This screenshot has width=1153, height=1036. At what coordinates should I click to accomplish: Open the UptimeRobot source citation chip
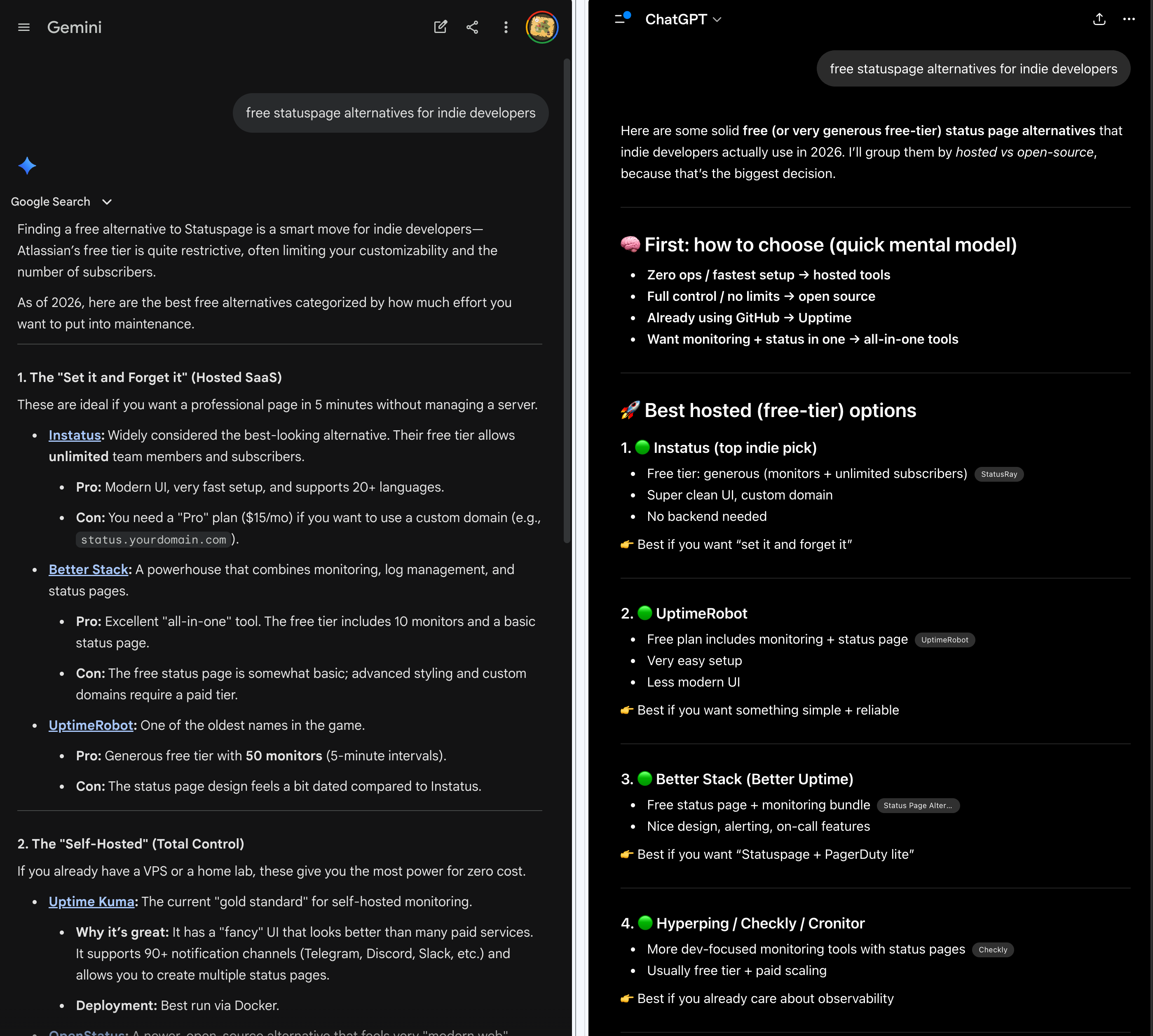coord(944,640)
